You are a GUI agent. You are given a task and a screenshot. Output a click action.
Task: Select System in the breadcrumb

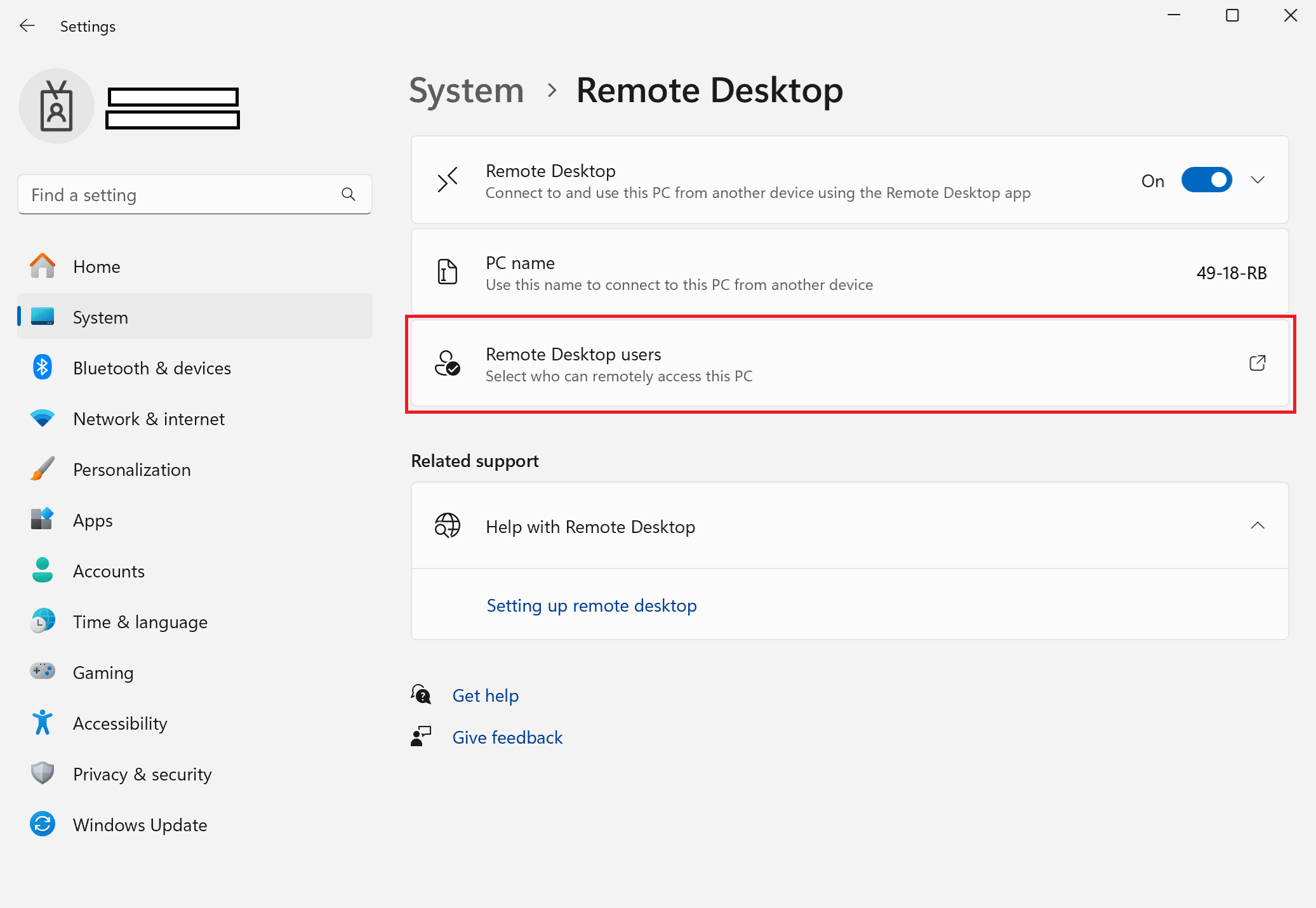466,90
